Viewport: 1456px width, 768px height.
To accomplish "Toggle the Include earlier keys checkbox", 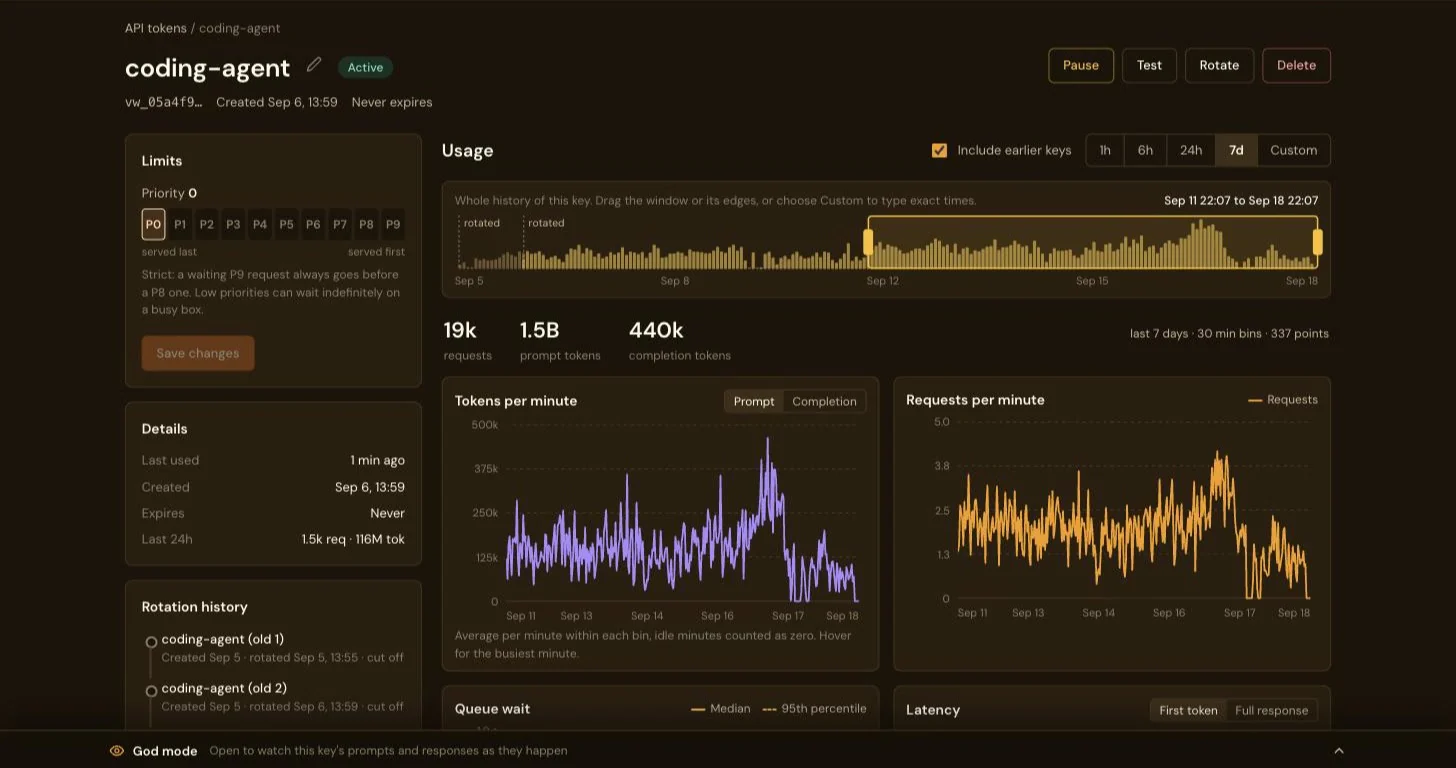I will [939, 150].
